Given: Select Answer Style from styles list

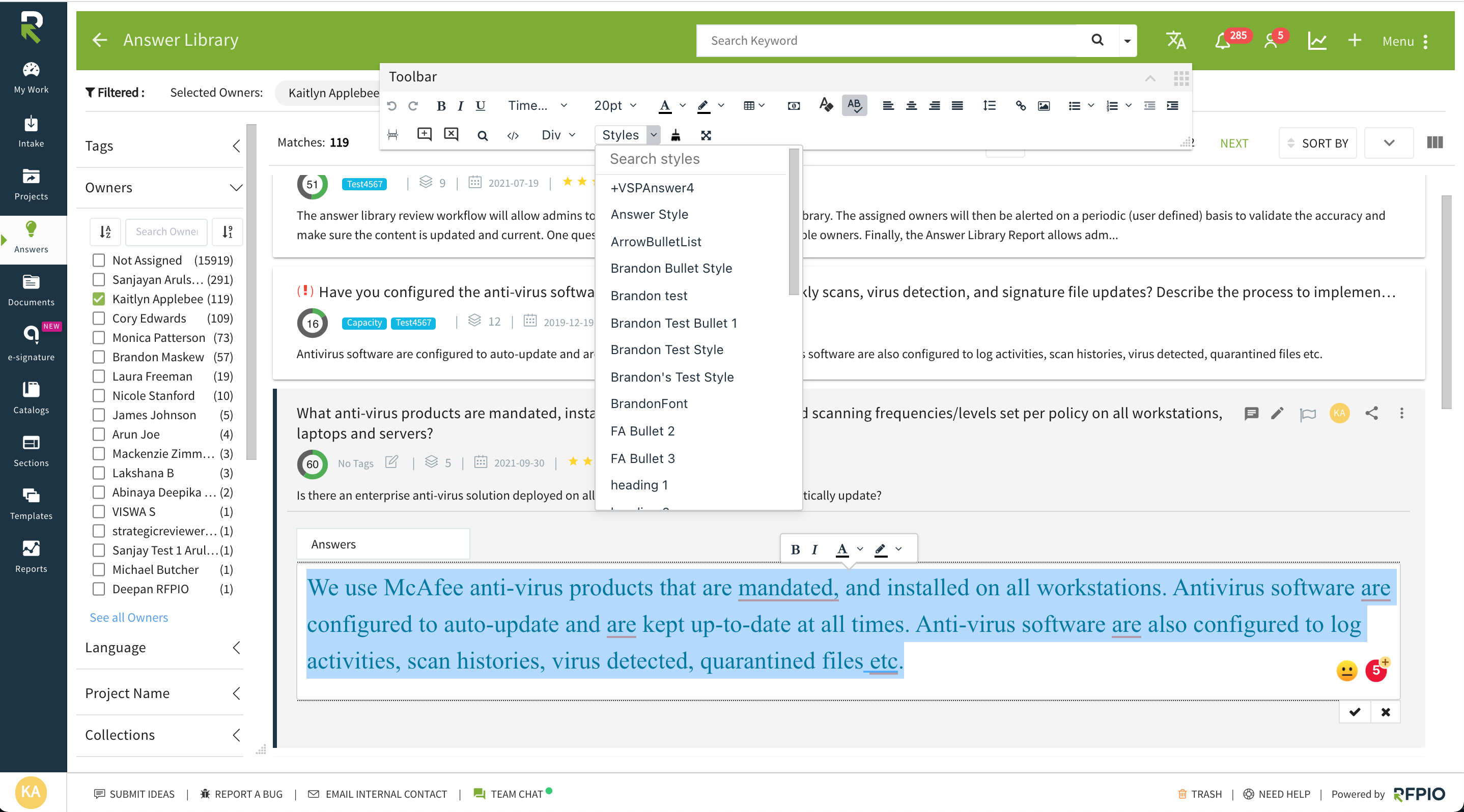Looking at the screenshot, I should tap(649, 215).
